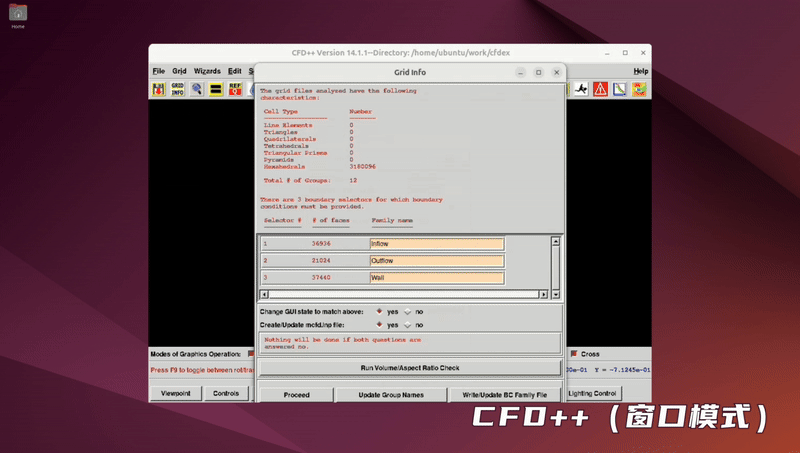This screenshot has height=453, width=800.
Task: Click the Update Group Names button
Action: click(391, 395)
